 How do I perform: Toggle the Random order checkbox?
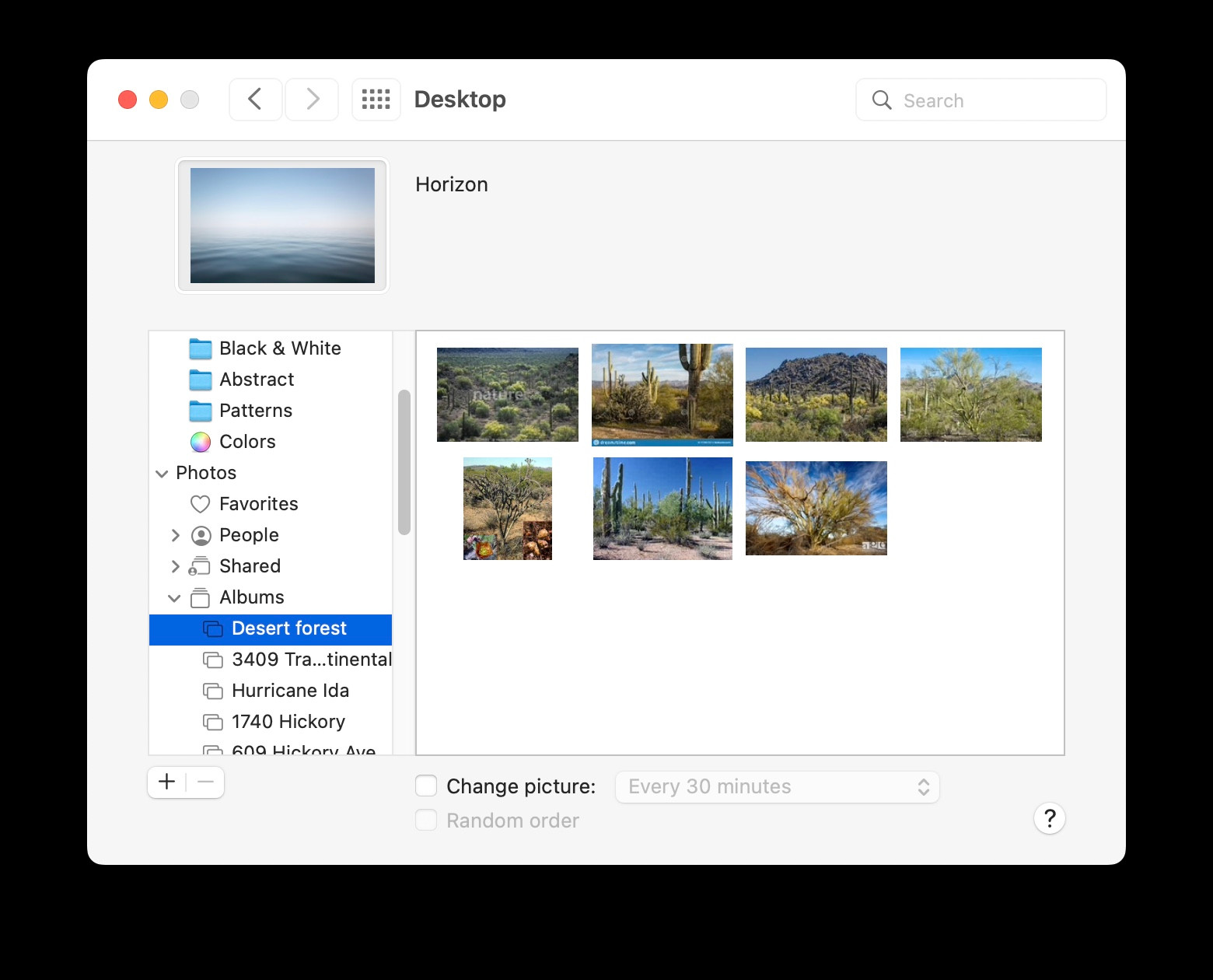[x=426, y=820]
